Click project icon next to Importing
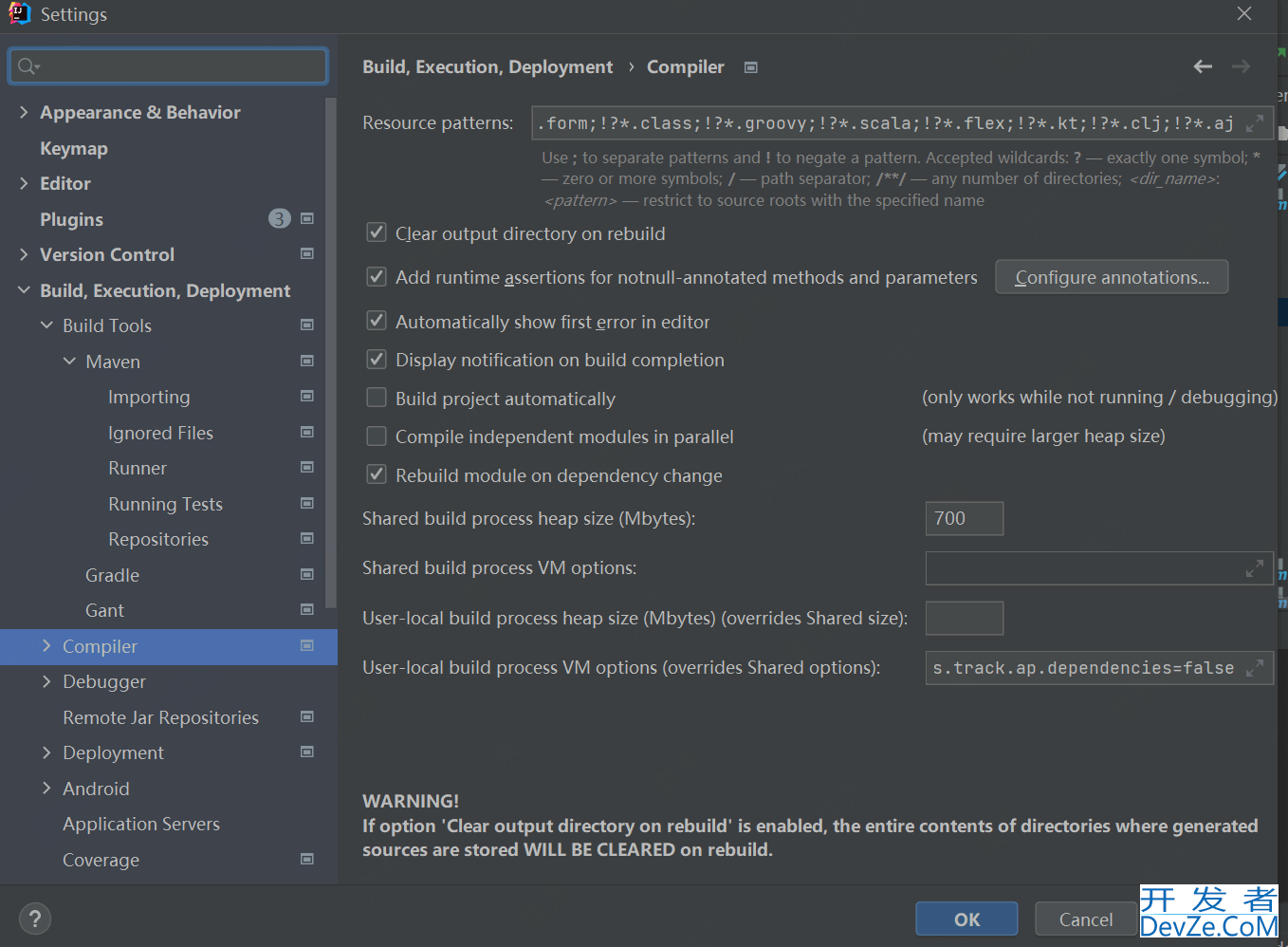This screenshot has width=1288, height=947. (307, 397)
